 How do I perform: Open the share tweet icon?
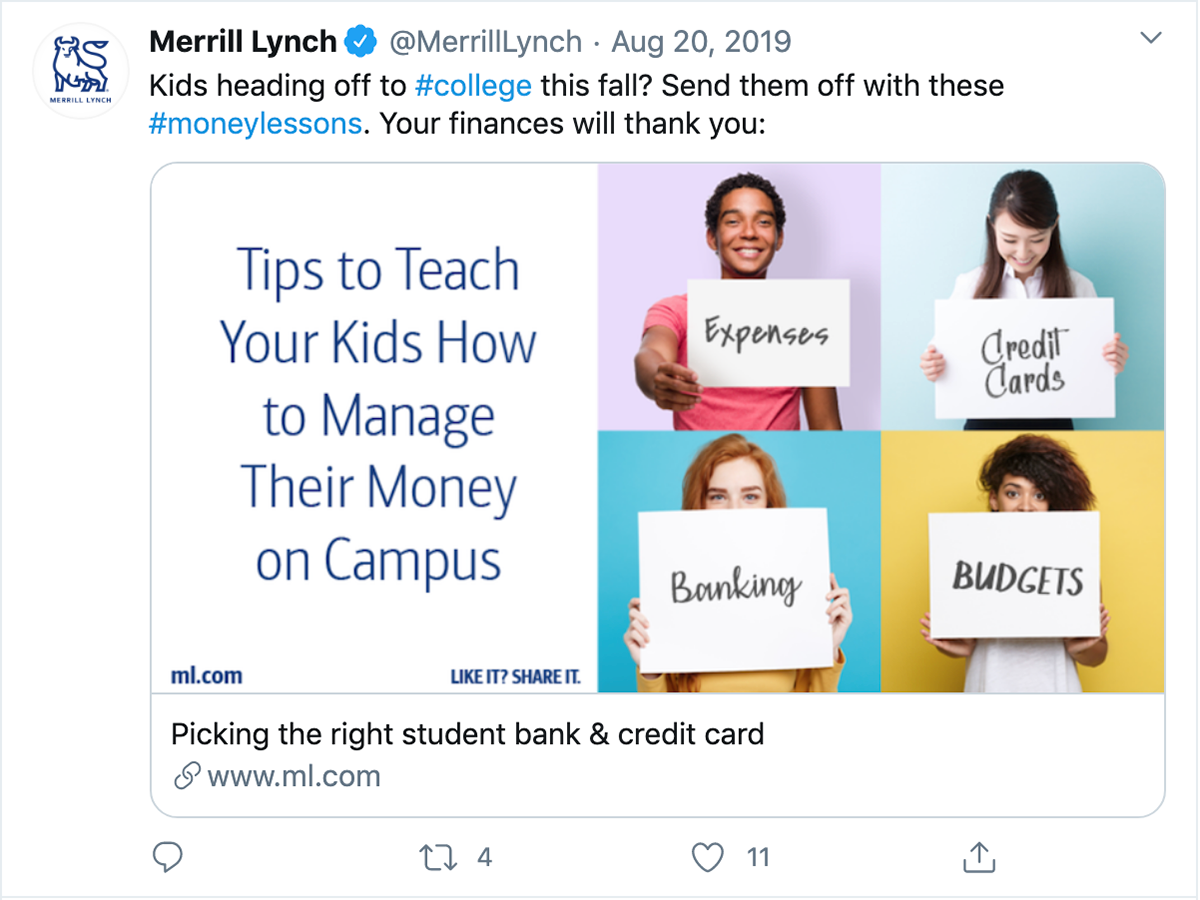[x=979, y=856]
